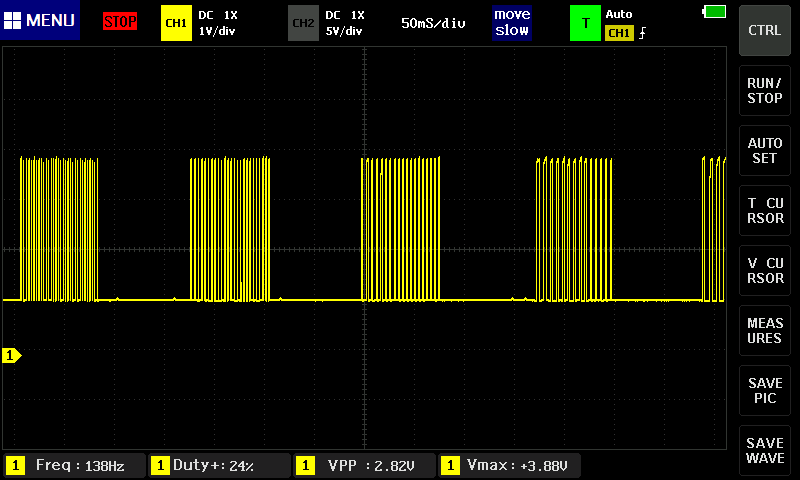Tap the Auto trigger mode label
The image size is (800, 480).
619,14
